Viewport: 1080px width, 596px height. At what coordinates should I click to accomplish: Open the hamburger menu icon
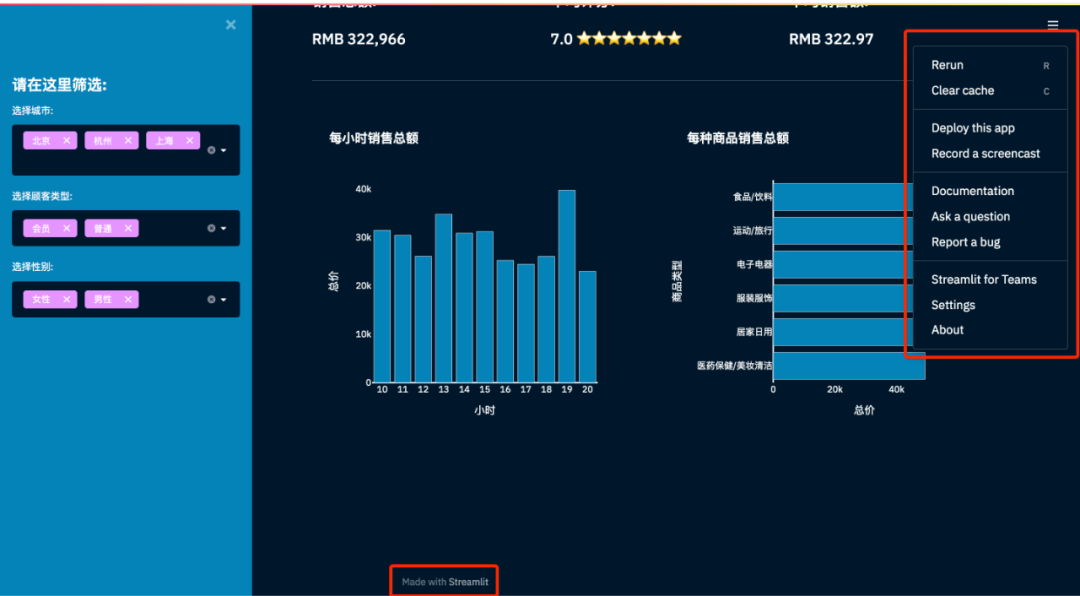coord(1052,25)
